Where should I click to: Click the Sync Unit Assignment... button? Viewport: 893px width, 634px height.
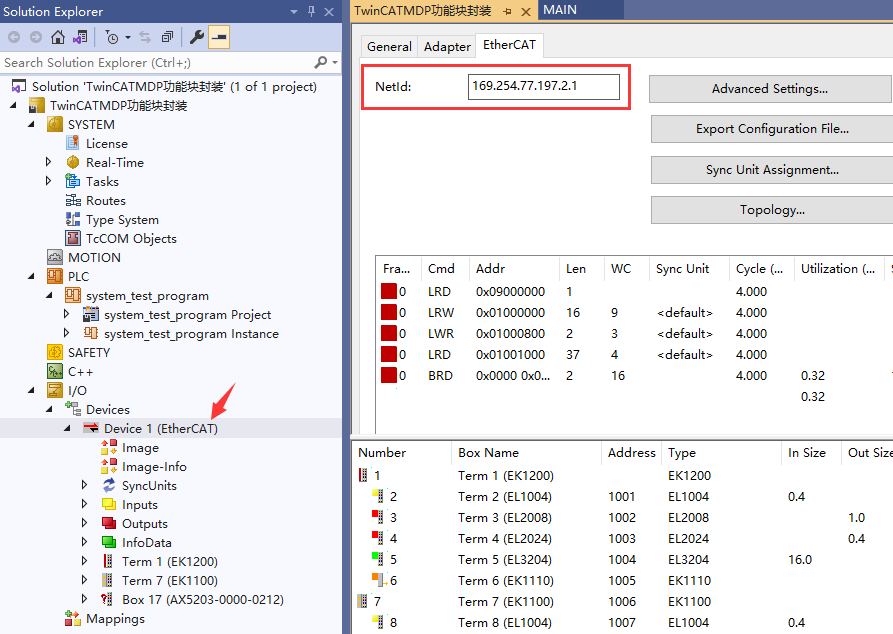[x=772, y=170]
